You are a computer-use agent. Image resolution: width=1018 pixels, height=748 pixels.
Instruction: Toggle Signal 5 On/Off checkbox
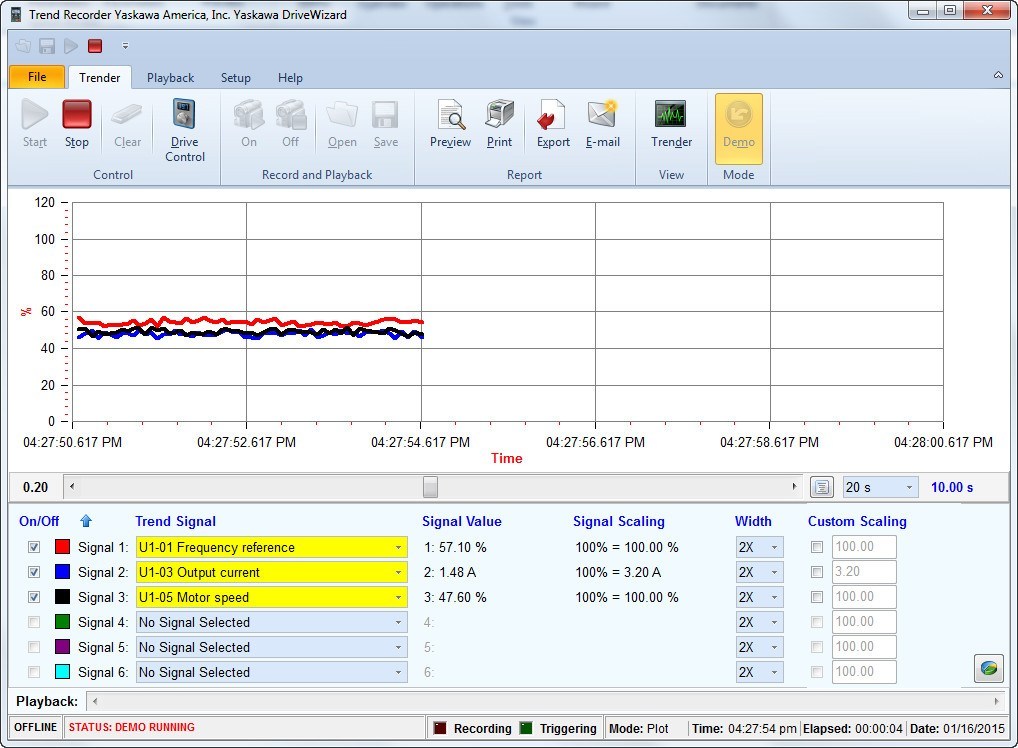[34, 647]
